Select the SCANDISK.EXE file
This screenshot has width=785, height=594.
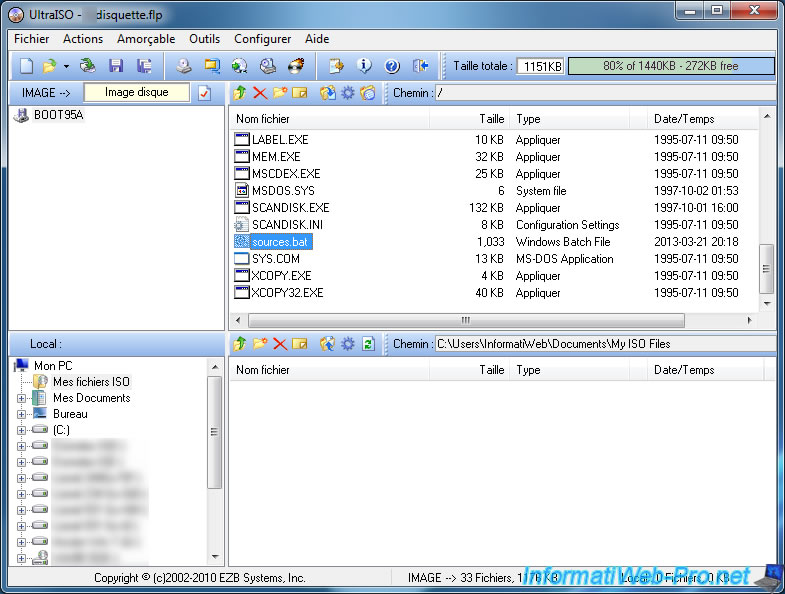[290, 208]
